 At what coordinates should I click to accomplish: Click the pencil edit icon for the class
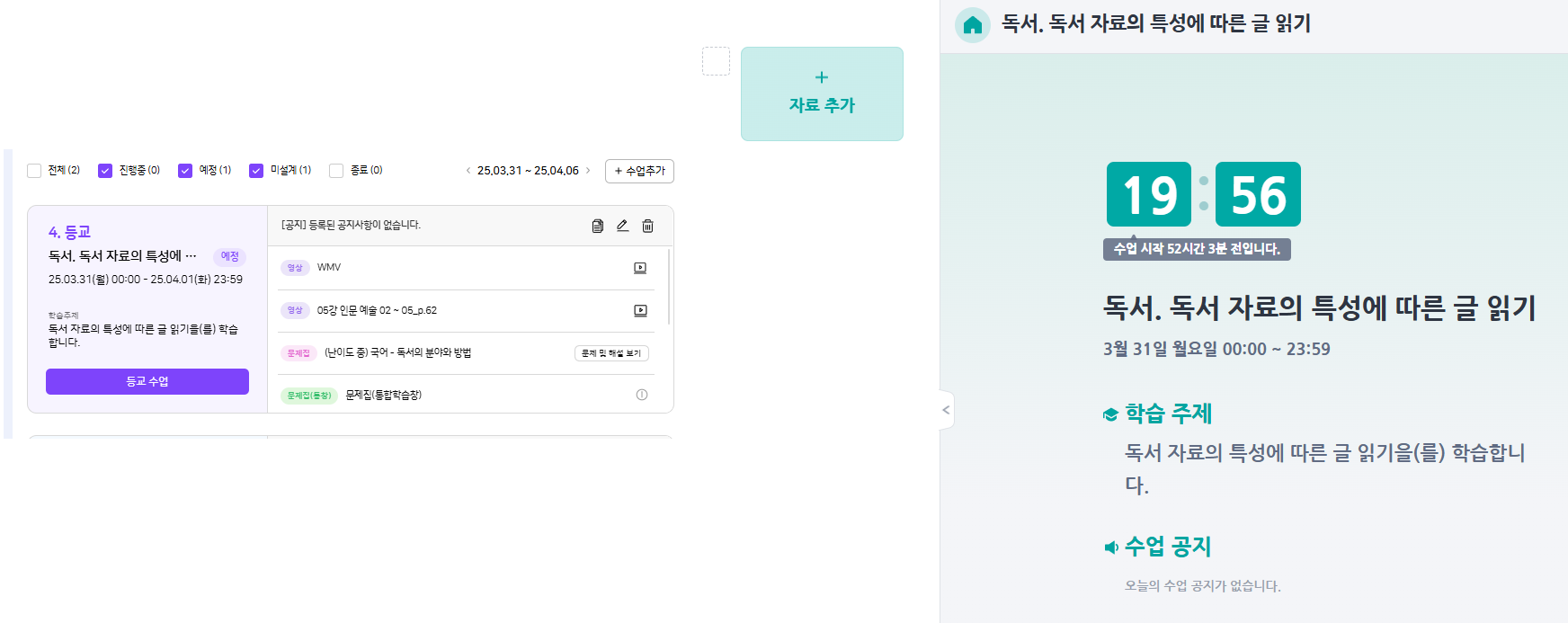coord(622,226)
